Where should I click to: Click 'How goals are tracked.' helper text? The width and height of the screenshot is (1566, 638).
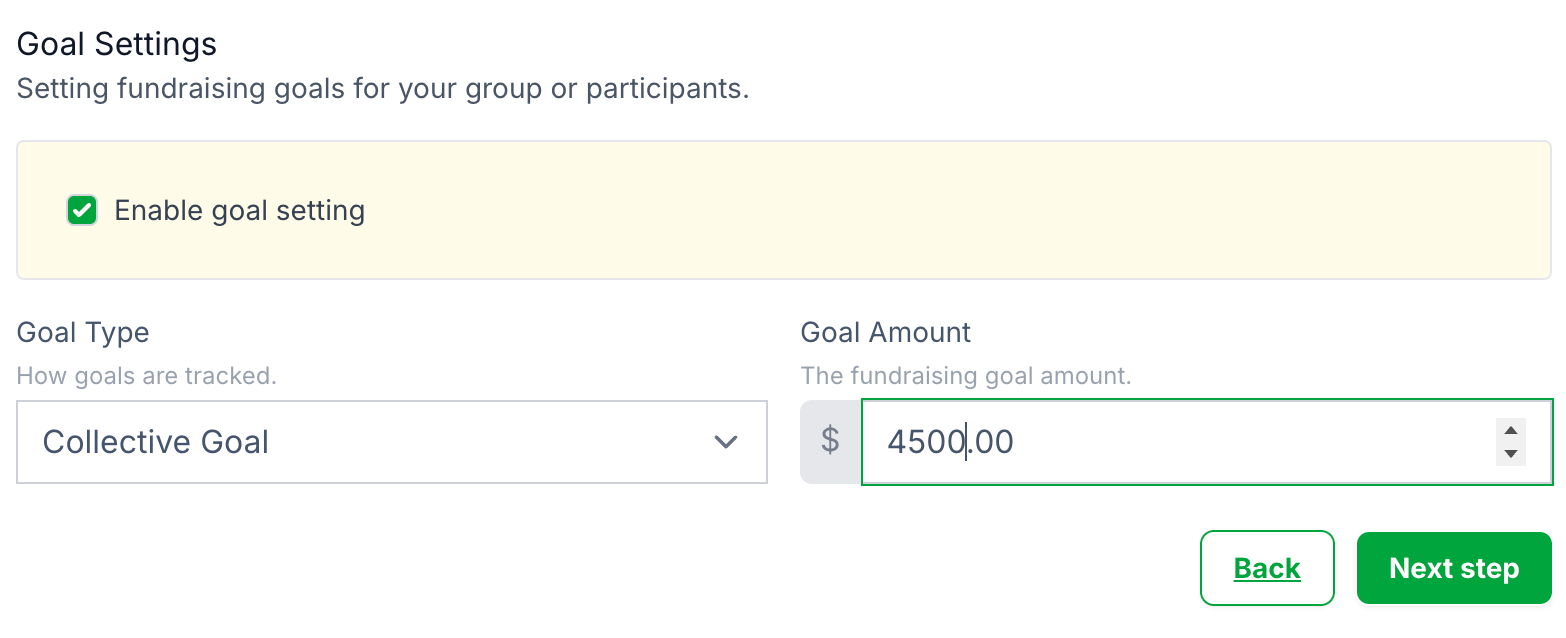point(147,377)
